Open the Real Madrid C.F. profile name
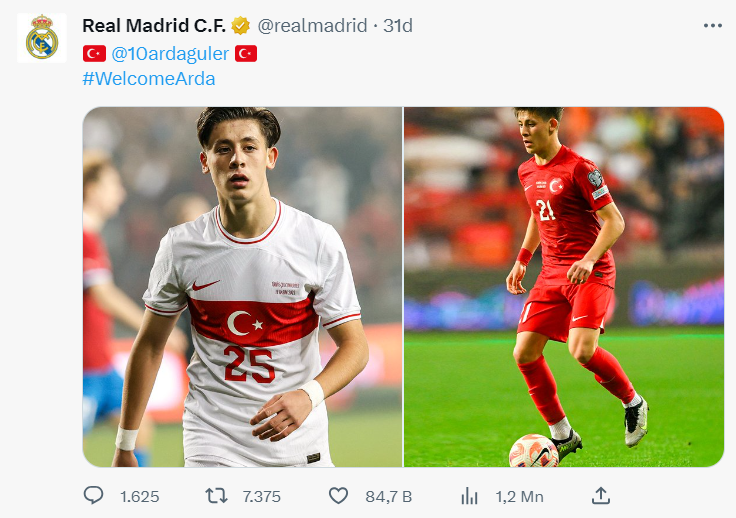This screenshot has height=518, width=736. pyautogui.click(x=154, y=25)
